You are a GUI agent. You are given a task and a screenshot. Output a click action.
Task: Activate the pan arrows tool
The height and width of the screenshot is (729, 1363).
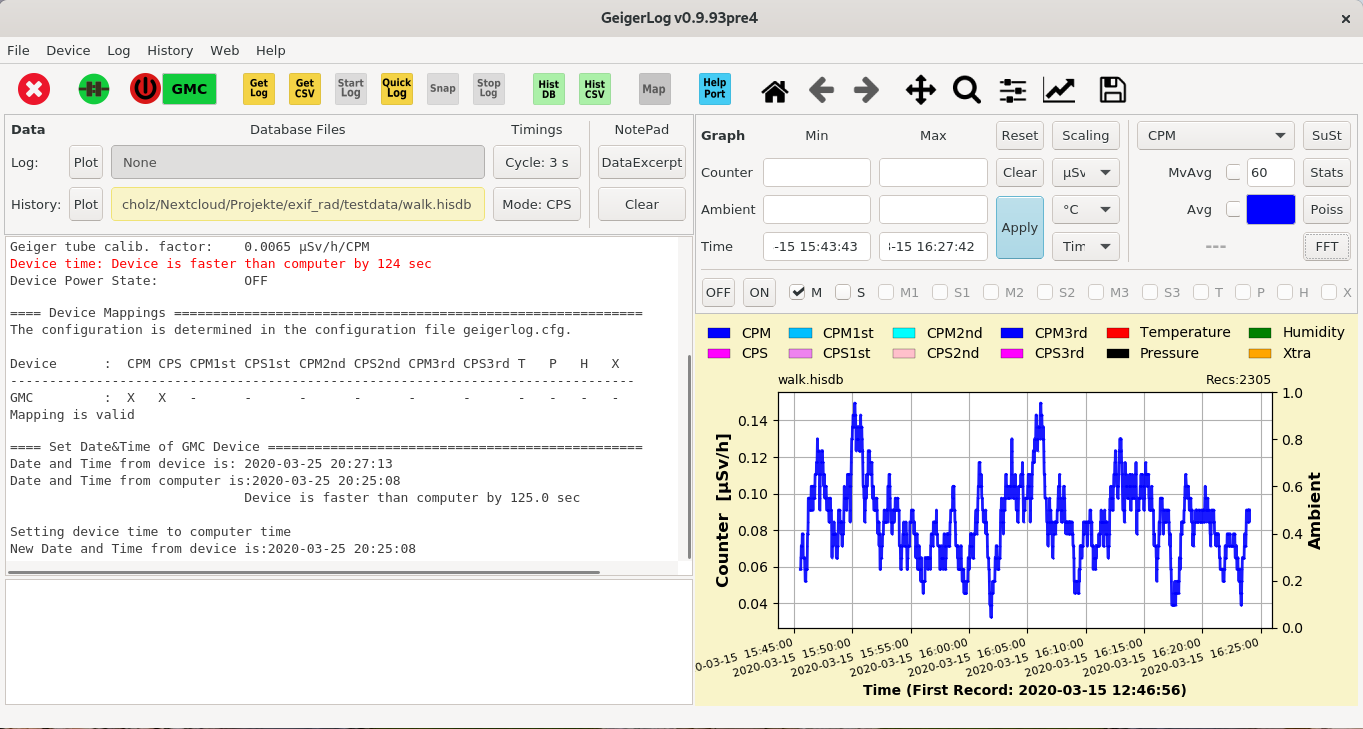point(920,90)
